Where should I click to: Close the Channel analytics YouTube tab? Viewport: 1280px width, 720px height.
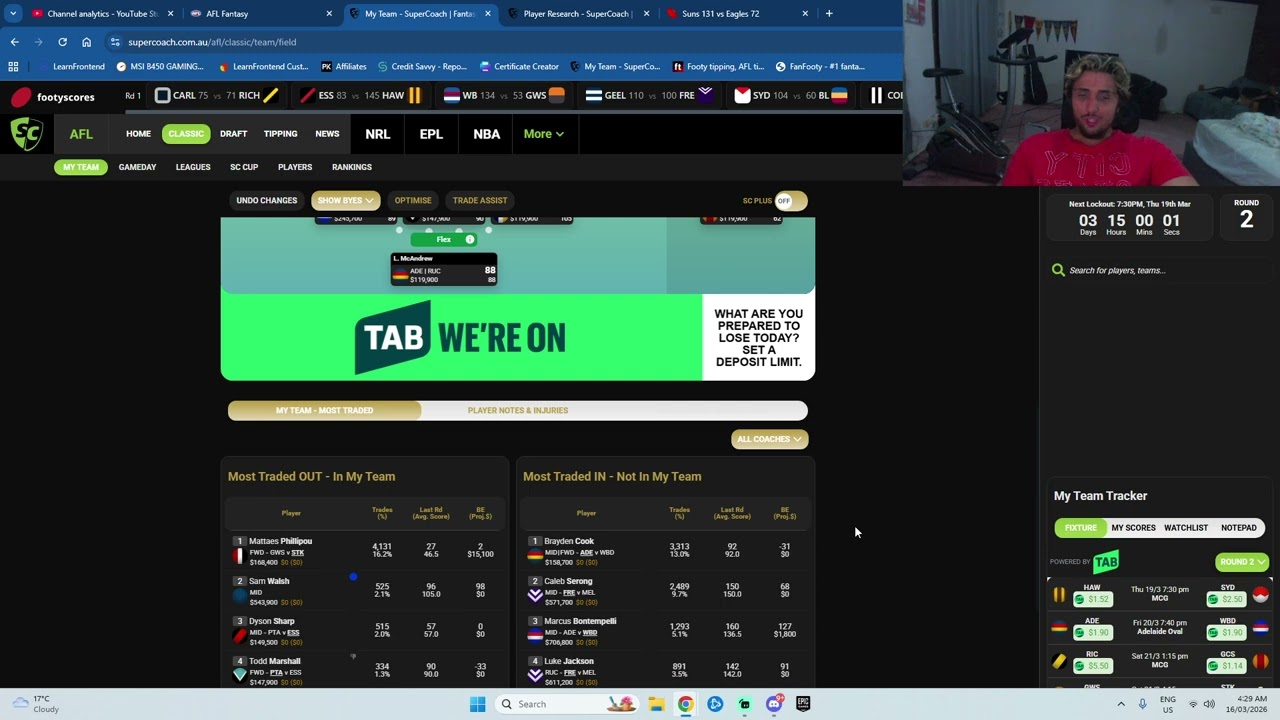click(171, 14)
